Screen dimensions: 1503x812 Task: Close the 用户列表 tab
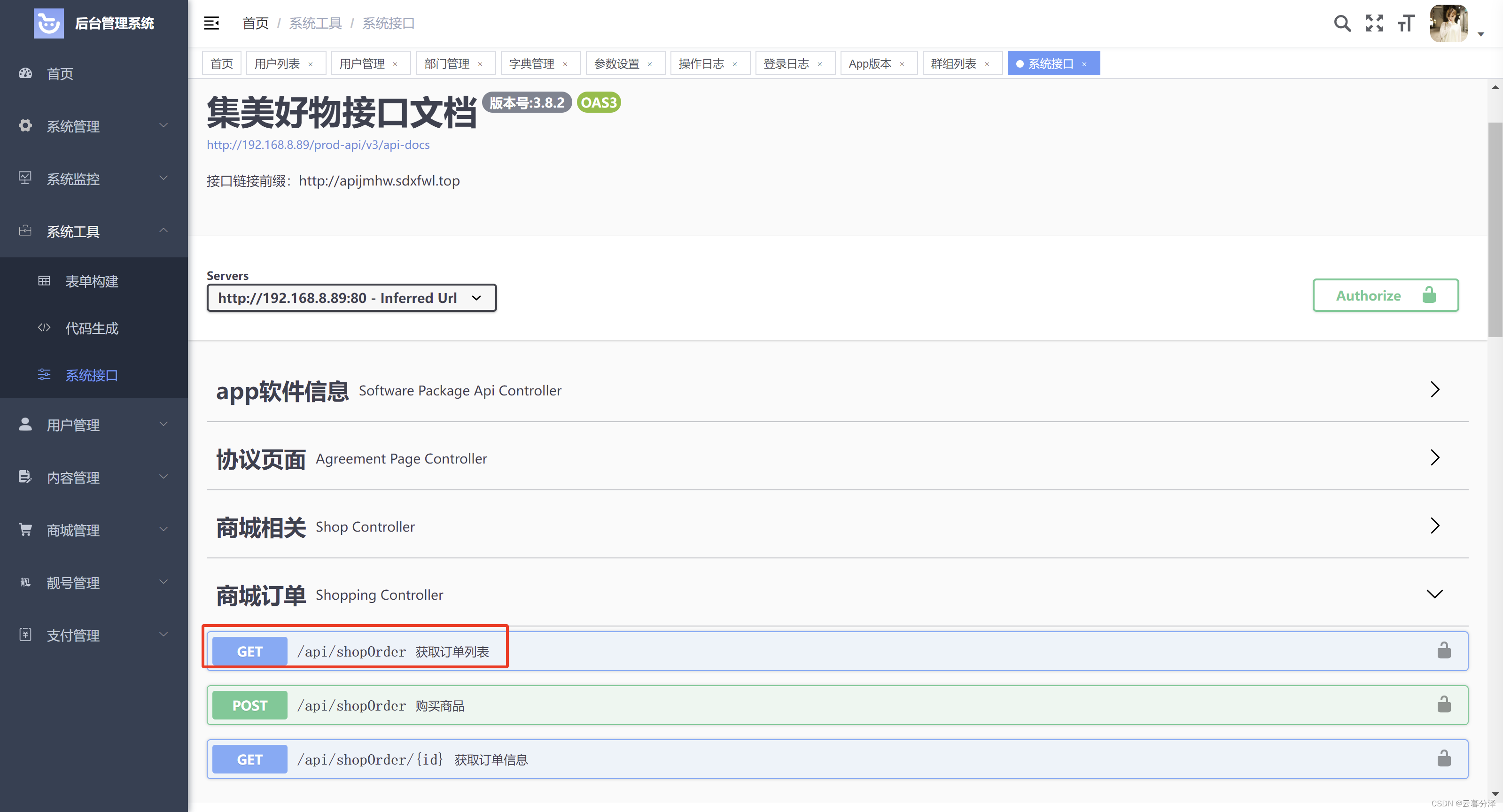311,64
